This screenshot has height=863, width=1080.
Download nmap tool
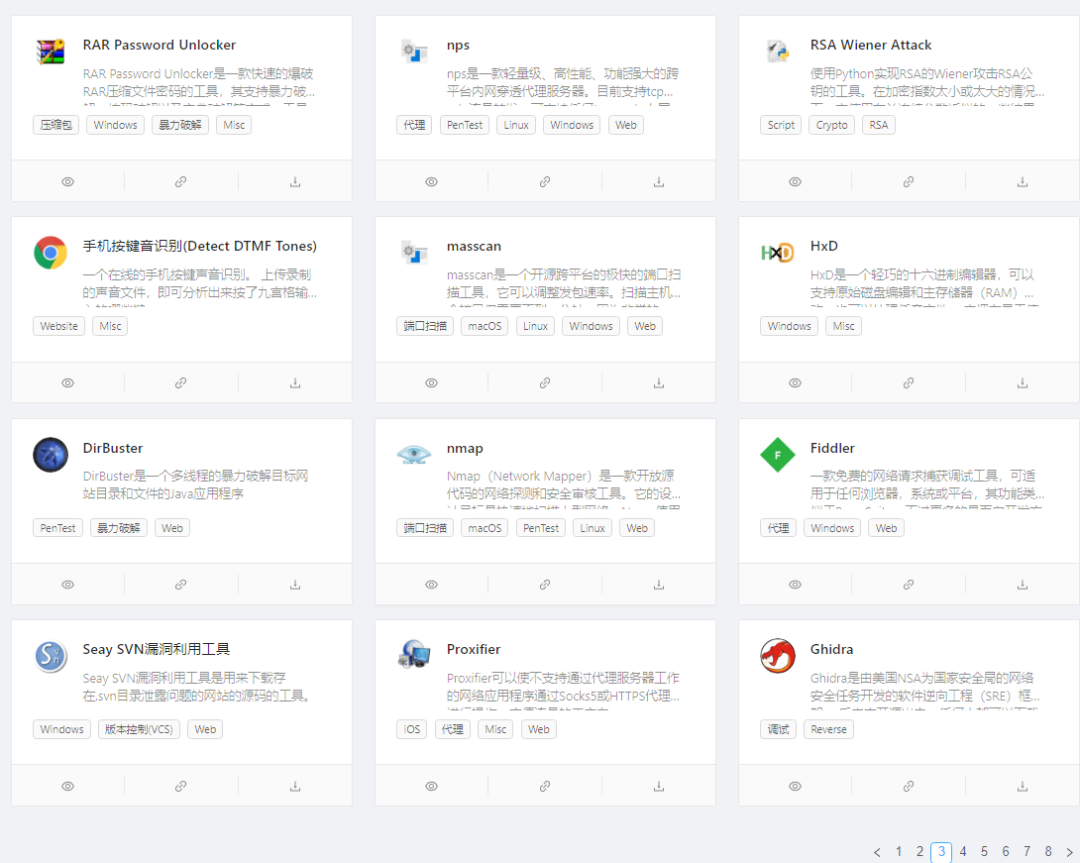tap(658, 585)
